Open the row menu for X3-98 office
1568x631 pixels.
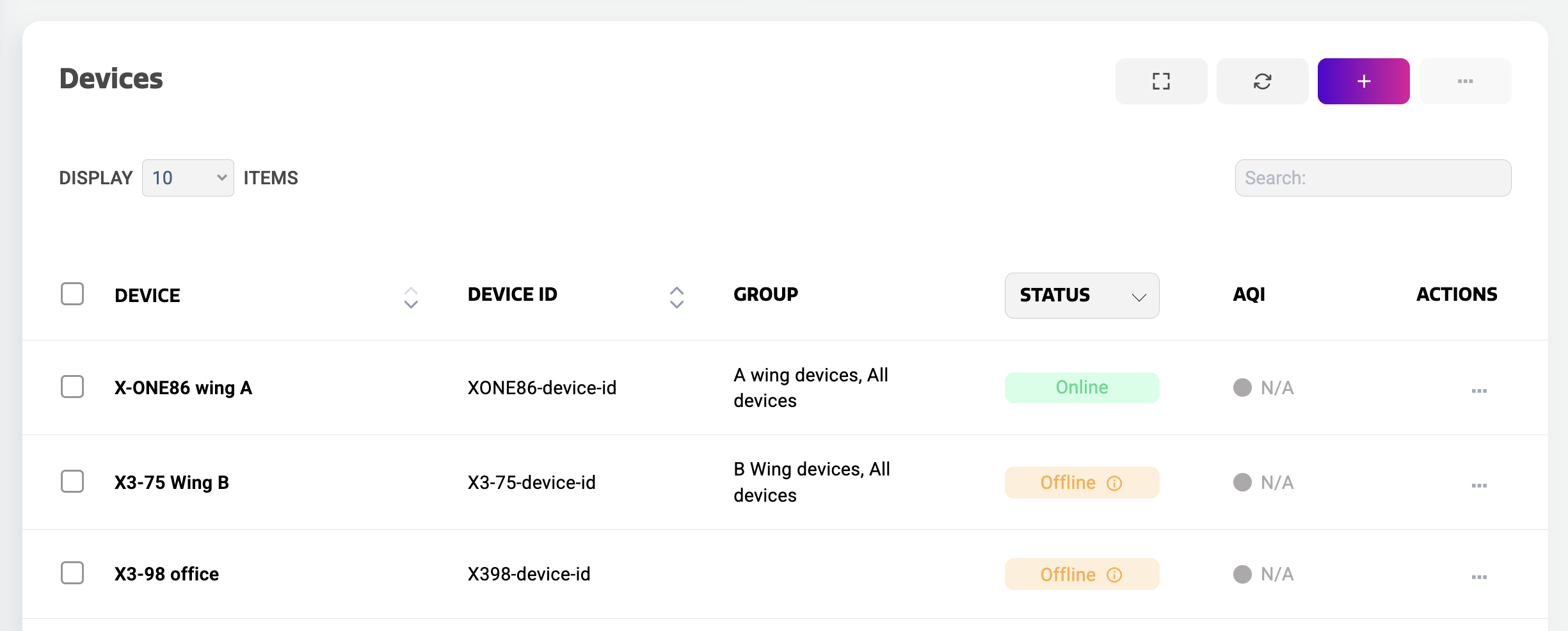(x=1479, y=577)
